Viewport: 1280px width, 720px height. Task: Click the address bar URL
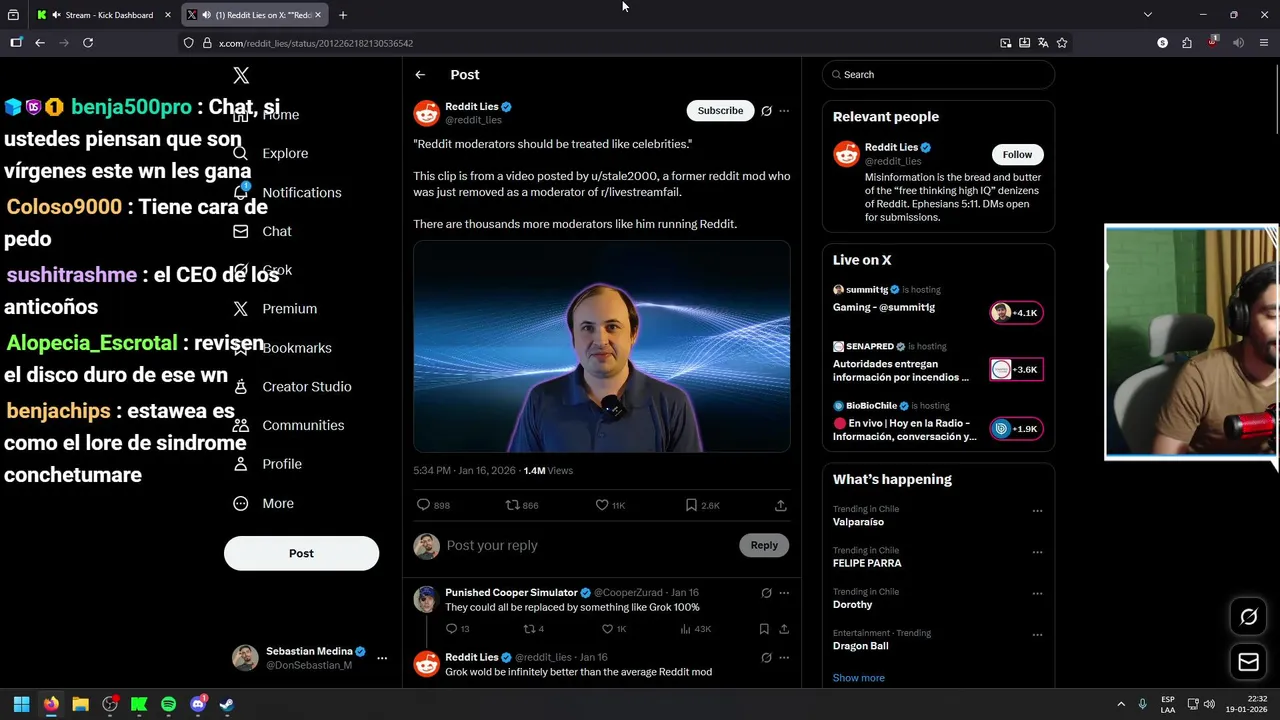click(316, 43)
